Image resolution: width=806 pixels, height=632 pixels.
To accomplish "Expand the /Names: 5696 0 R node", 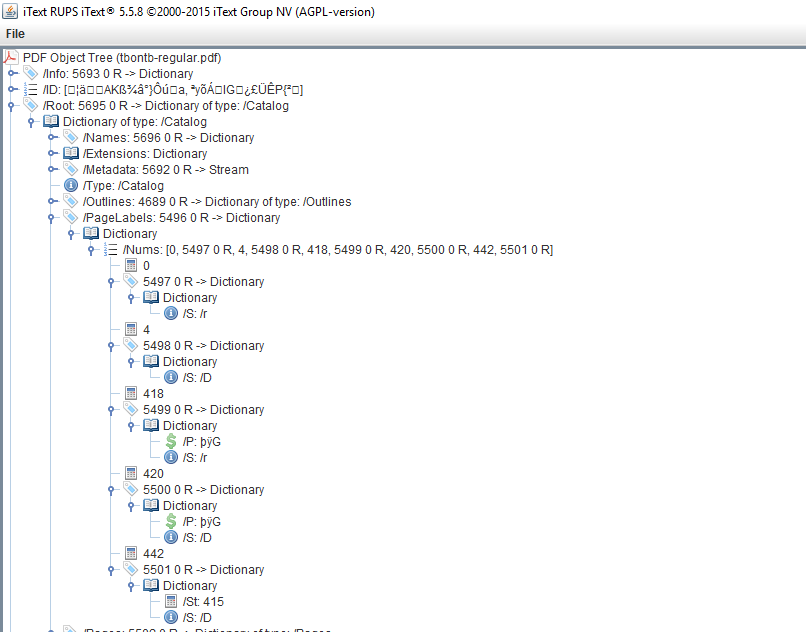I will (x=51, y=137).
